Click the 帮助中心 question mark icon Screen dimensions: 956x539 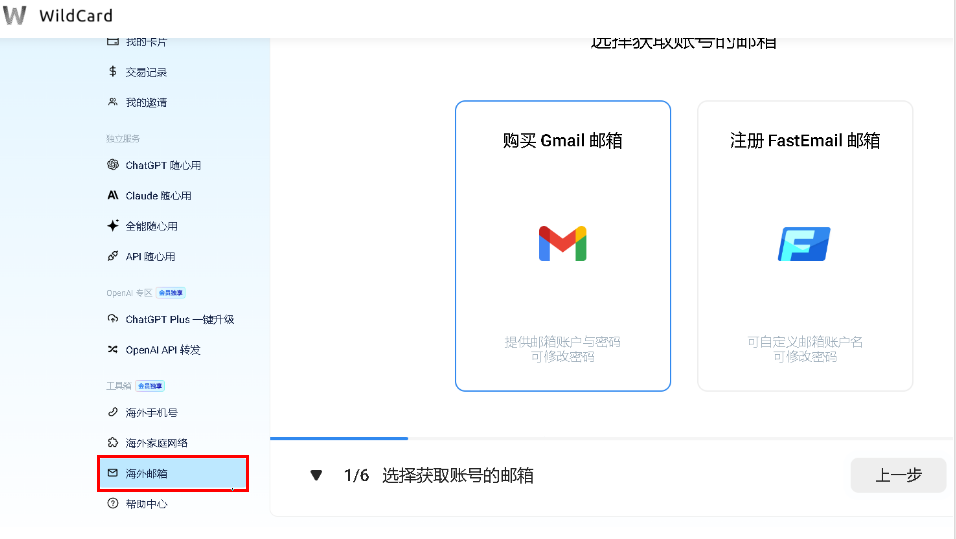point(113,504)
